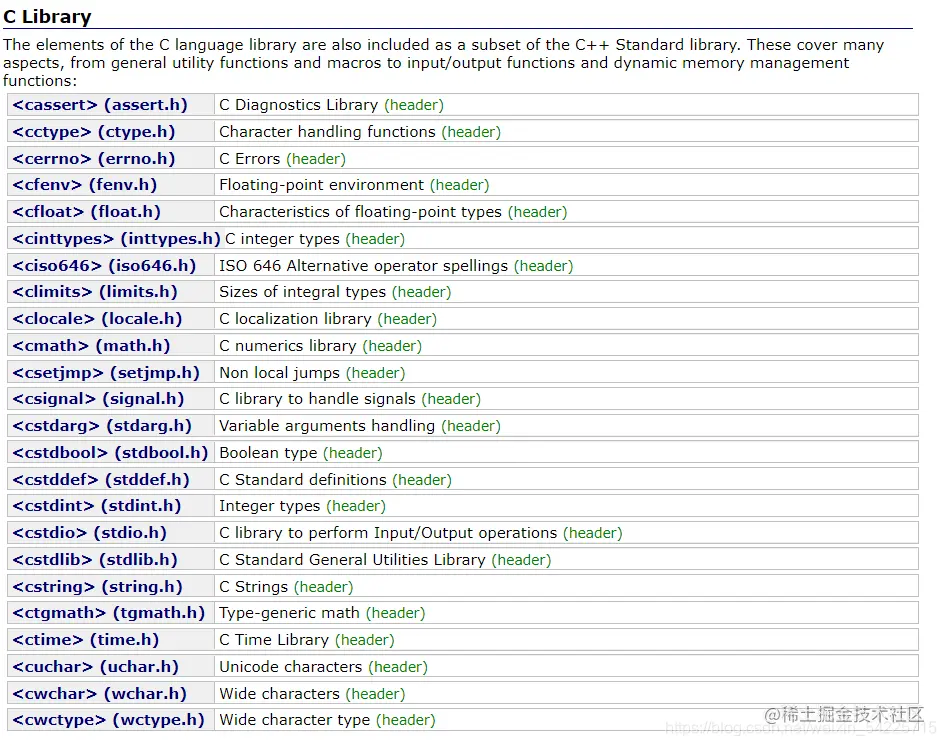The width and height of the screenshot is (946, 746).
Task: Click the 'Variable arguments handling' description
Action: [x=327, y=426]
